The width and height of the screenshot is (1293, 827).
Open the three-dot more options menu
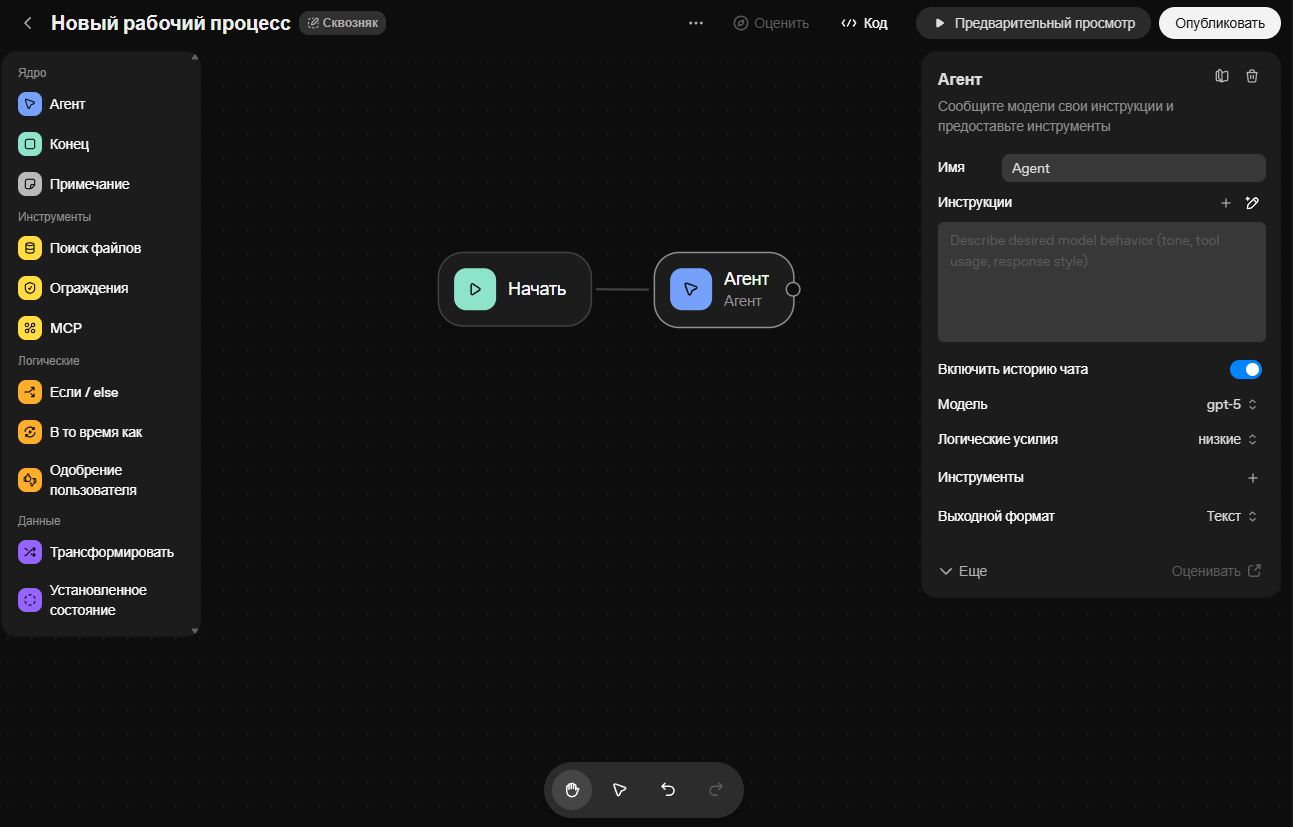tap(696, 23)
